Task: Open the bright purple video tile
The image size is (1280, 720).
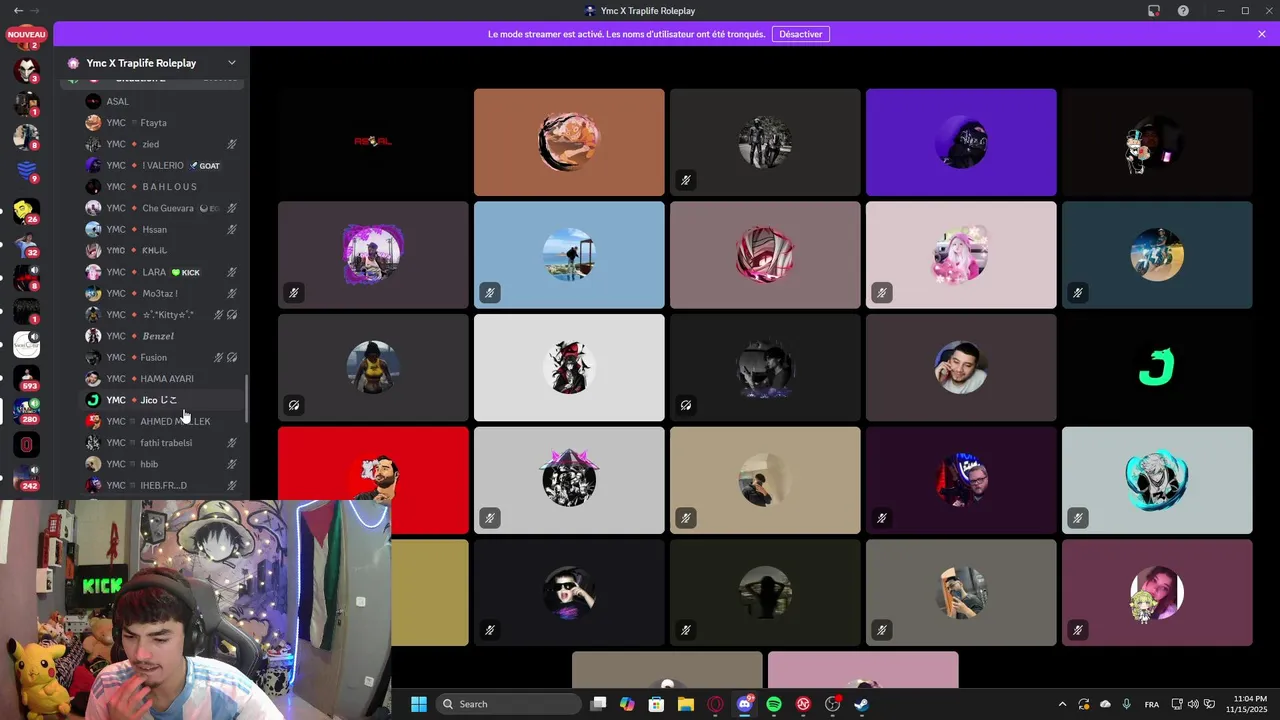Action: [x=961, y=142]
